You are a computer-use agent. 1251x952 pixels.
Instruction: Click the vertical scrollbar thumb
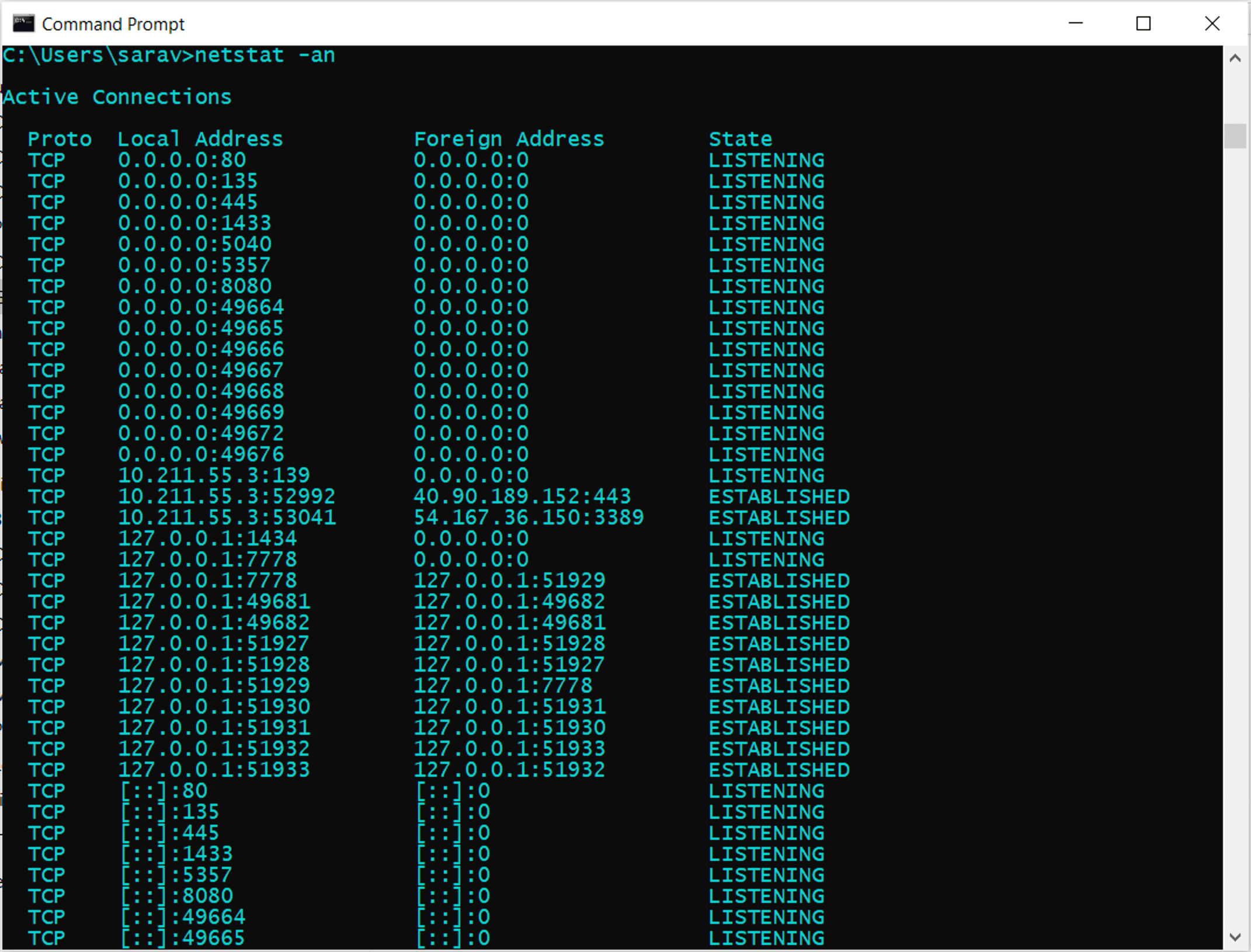pos(1235,136)
